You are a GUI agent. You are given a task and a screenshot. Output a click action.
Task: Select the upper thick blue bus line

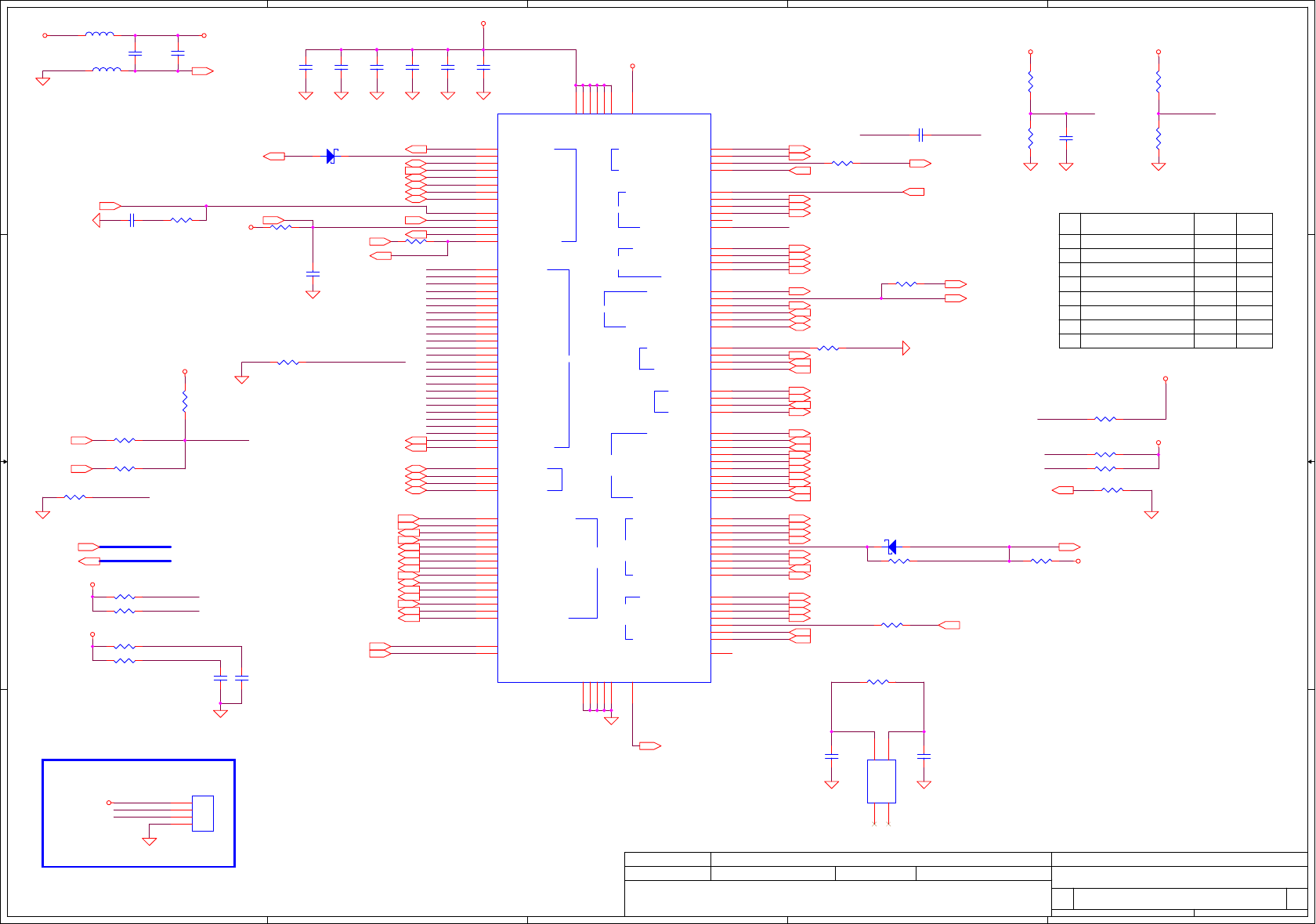click(x=136, y=547)
